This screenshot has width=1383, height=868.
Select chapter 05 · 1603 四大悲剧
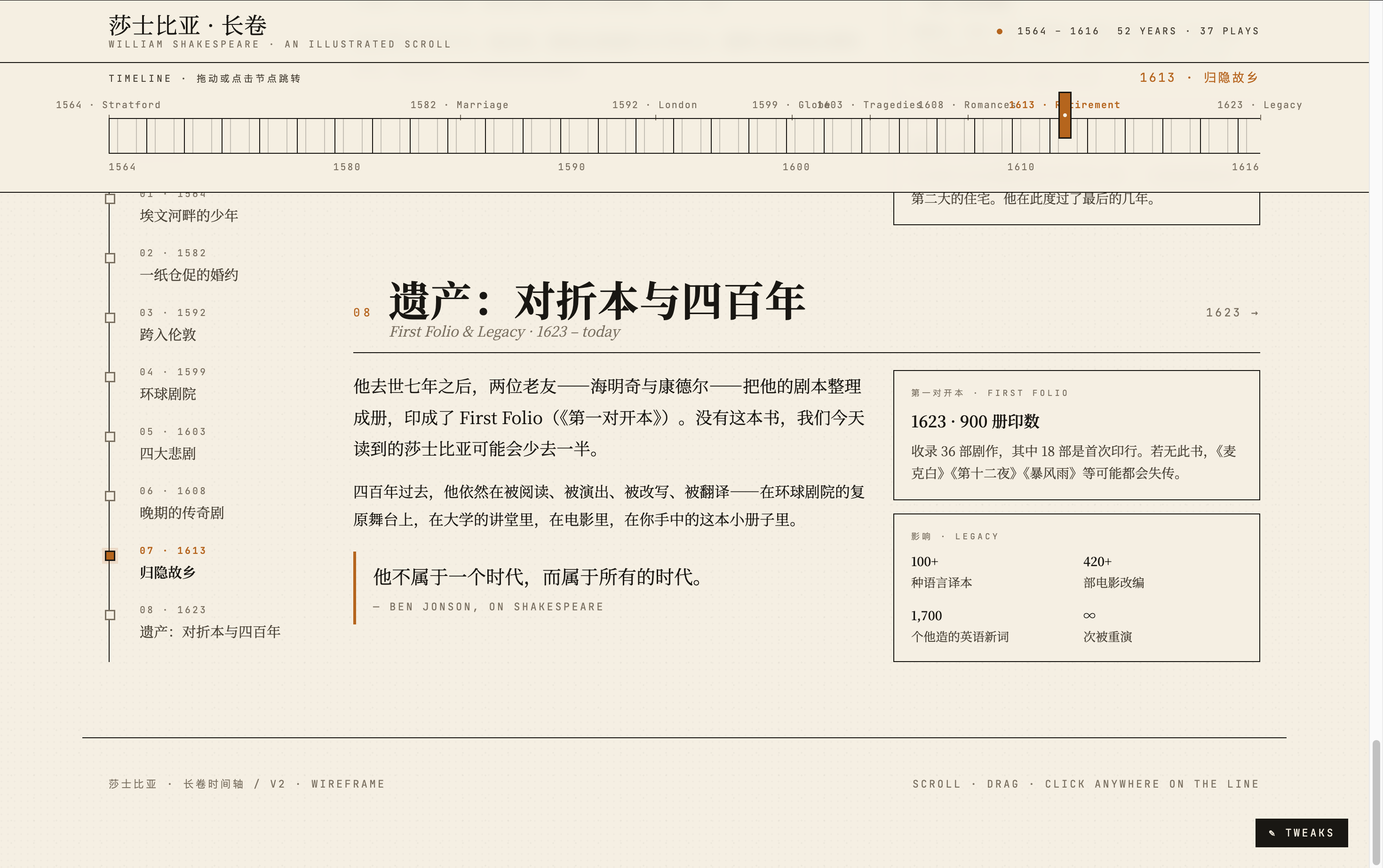[x=173, y=443]
